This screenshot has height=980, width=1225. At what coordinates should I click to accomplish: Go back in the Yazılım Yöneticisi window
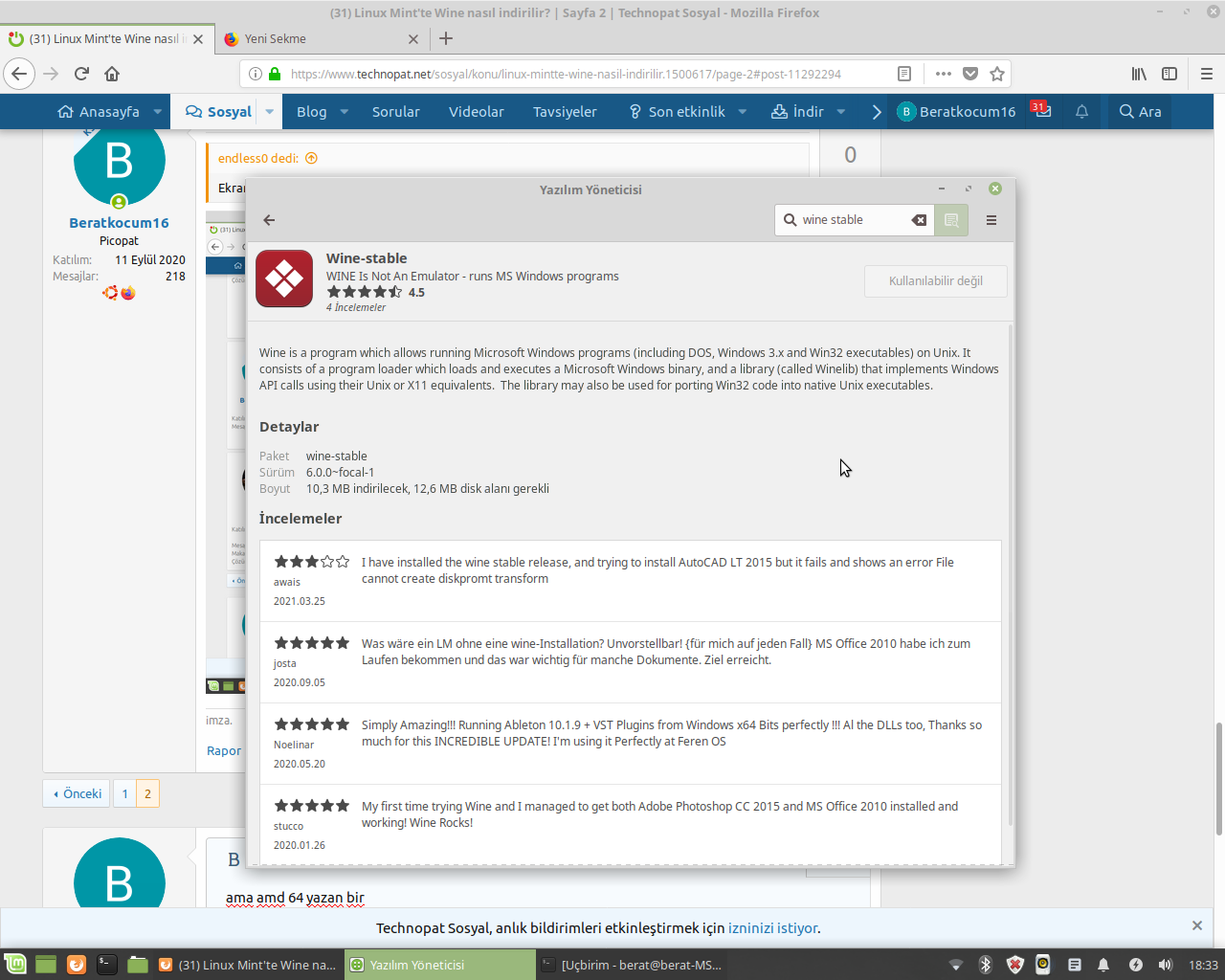pyautogui.click(x=269, y=220)
